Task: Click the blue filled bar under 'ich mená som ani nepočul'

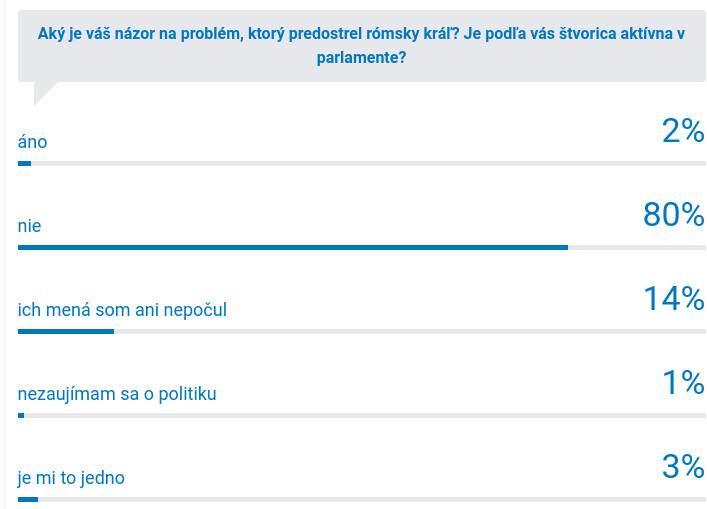Action: [66, 331]
